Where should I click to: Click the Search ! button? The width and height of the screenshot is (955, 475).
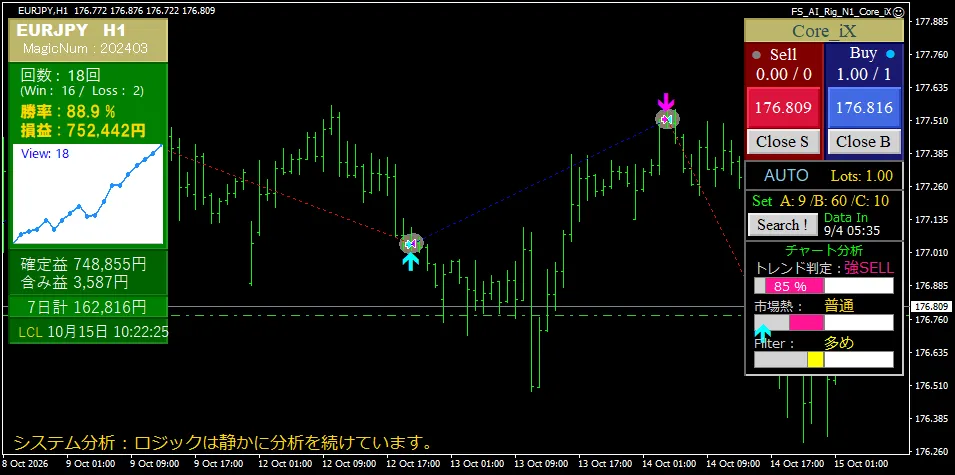coord(782,225)
